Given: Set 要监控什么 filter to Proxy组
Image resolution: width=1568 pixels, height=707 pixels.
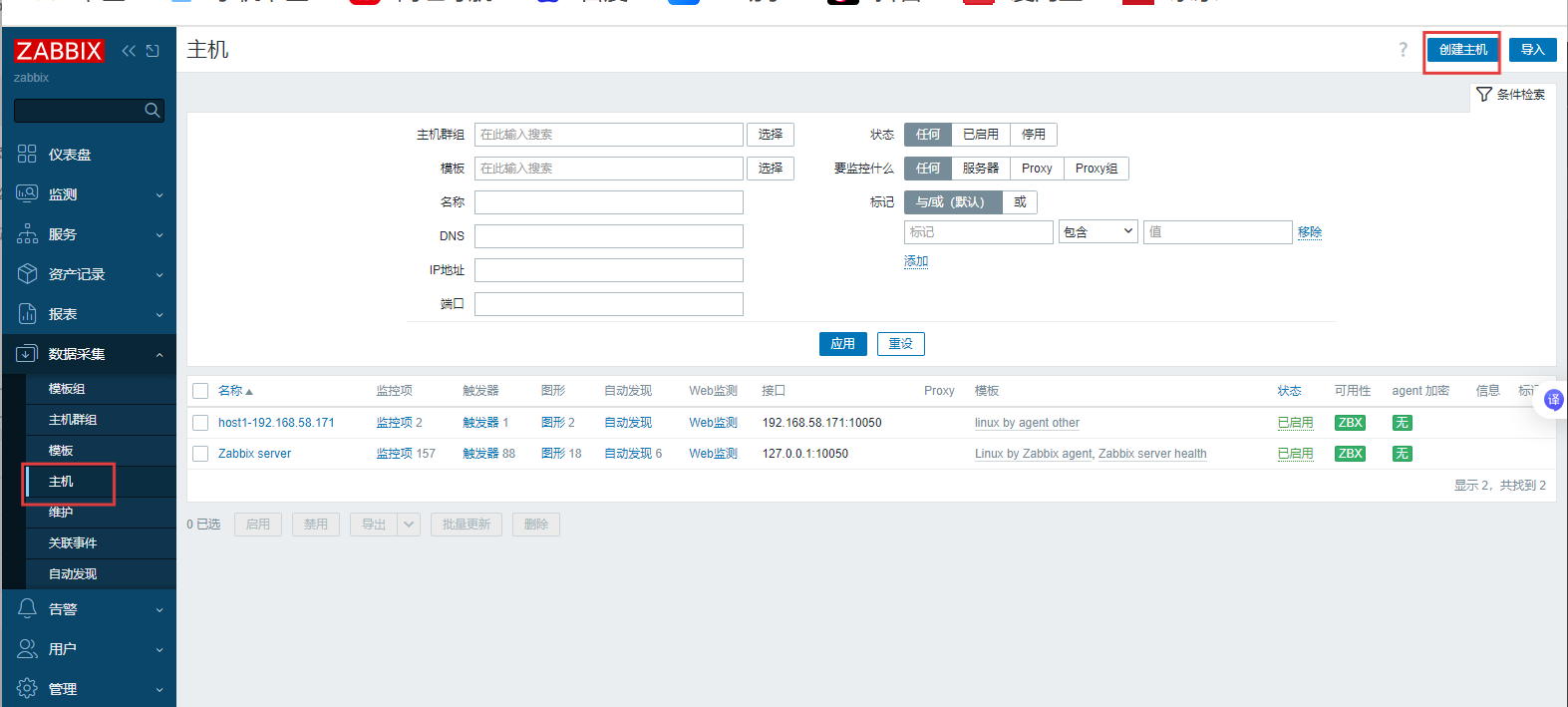Looking at the screenshot, I should tap(1097, 169).
